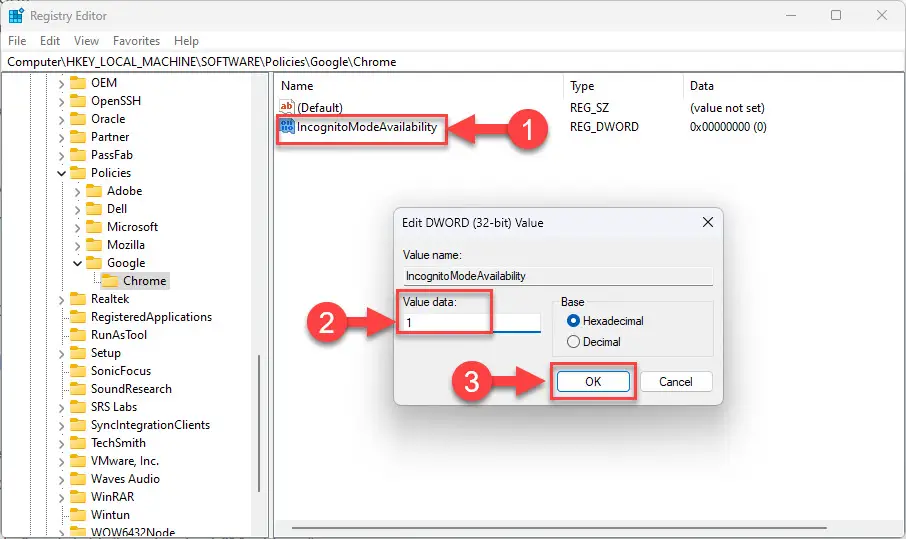The height and width of the screenshot is (539, 906).
Task: Select the Waves Audio tree item
Action: [125, 478]
